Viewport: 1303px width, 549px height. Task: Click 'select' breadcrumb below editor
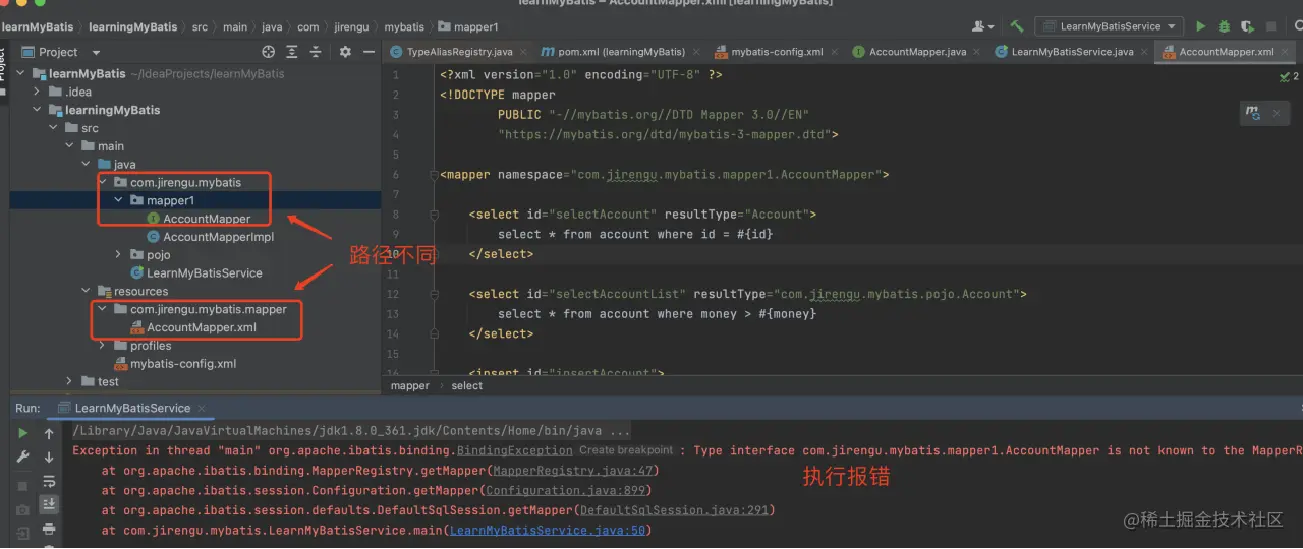pos(467,385)
